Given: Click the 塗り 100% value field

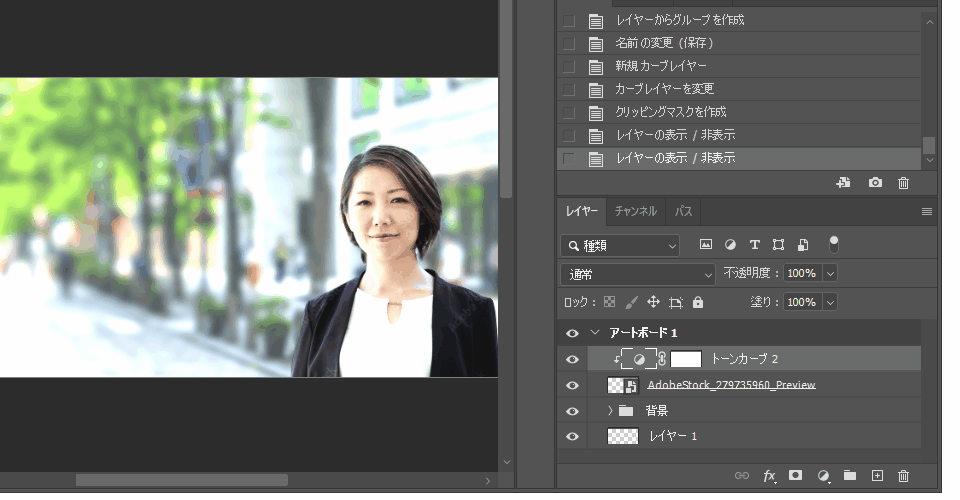Looking at the screenshot, I should coord(801,302).
